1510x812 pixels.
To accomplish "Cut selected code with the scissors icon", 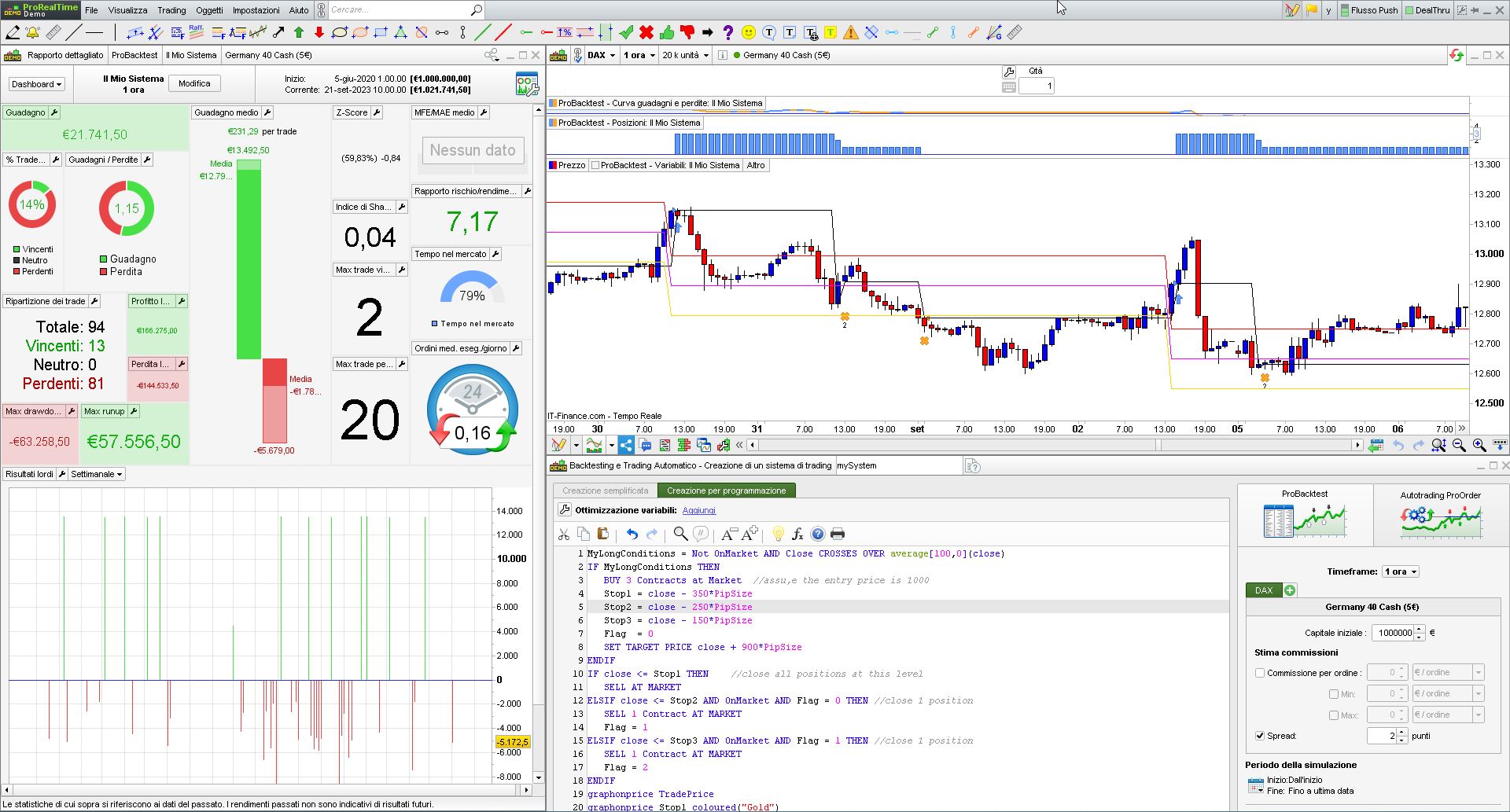I will pyautogui.click(x=564, y=535).
